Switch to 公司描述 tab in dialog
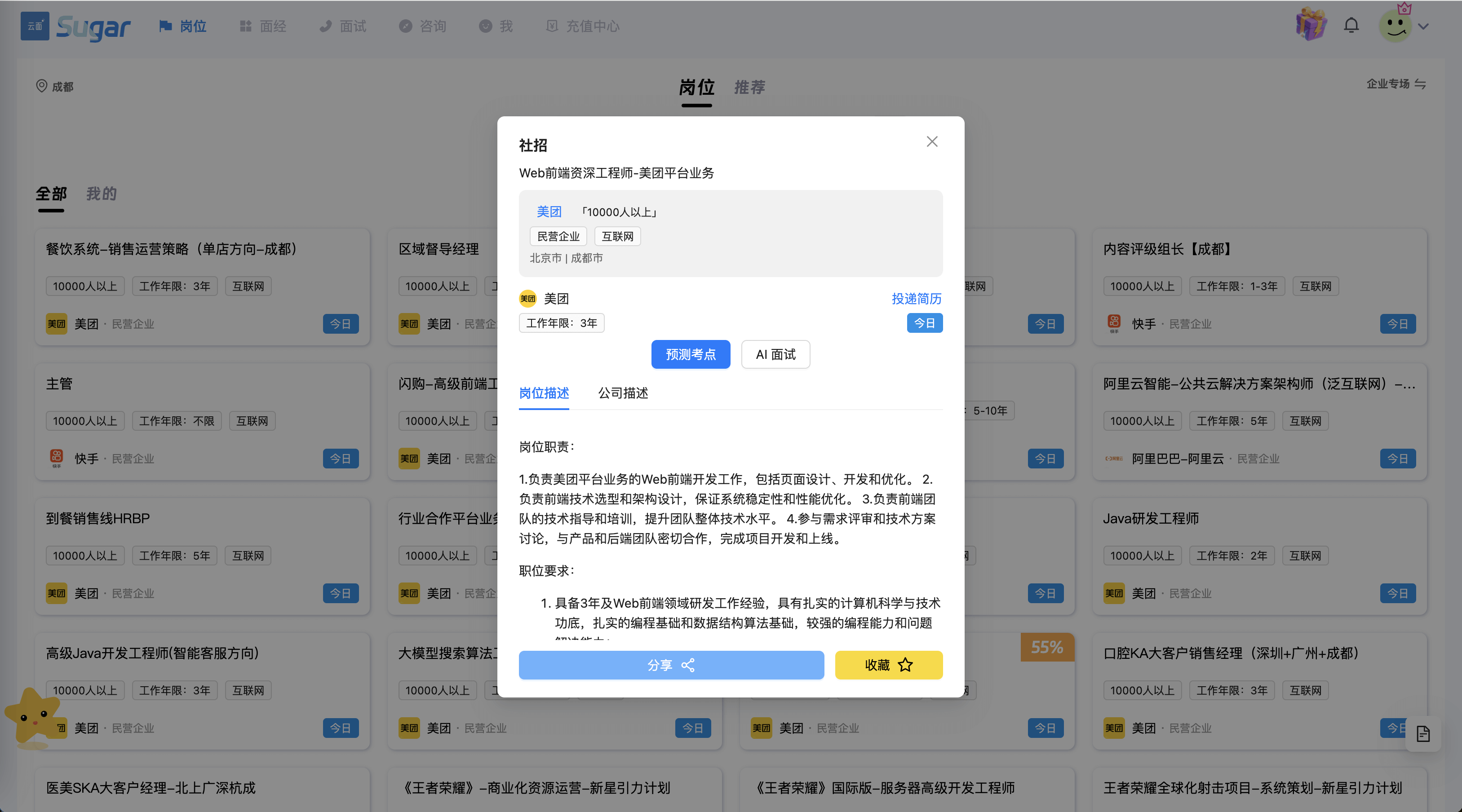The width and height of the screenshot is (1462, 812). (623, 393)
